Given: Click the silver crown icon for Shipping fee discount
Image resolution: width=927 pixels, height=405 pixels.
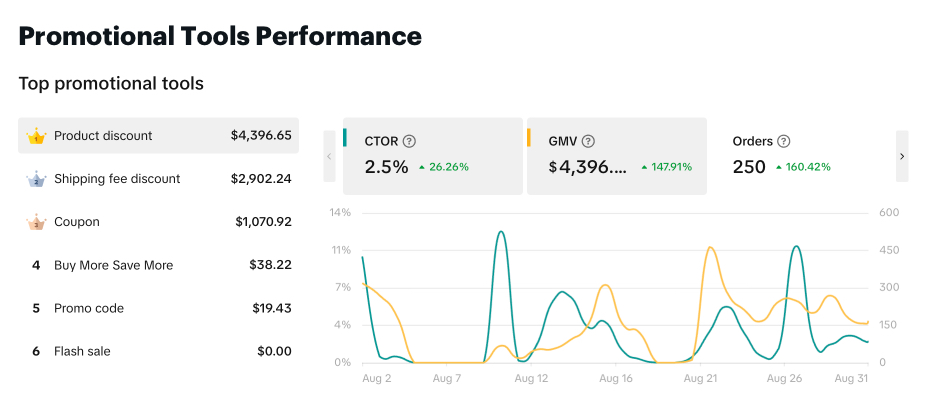Looking at the screenshot, I should [x=37, y=179].
